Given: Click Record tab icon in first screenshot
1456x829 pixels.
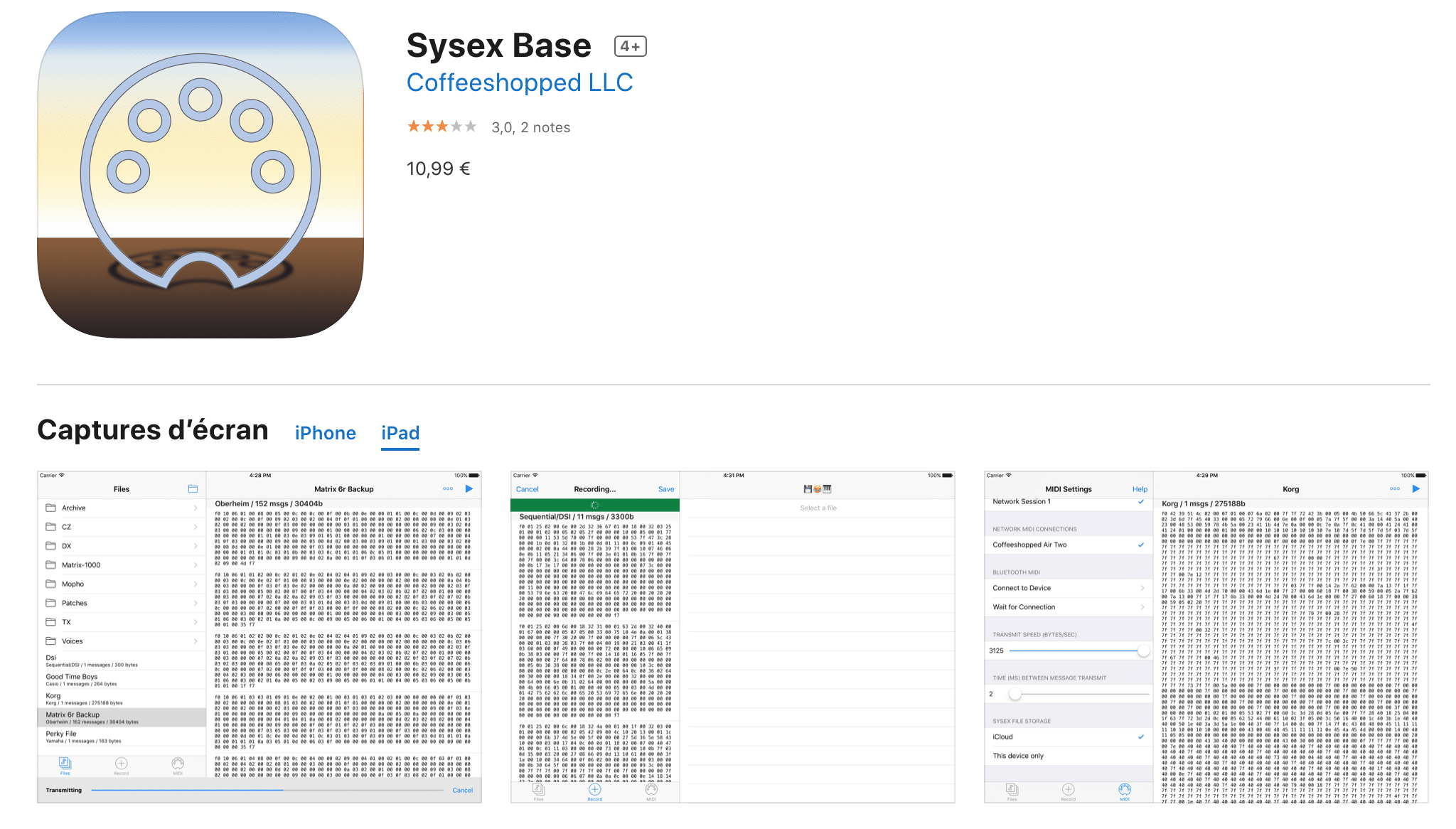Looking at the screenshot, I should click(x=122, y=765).
